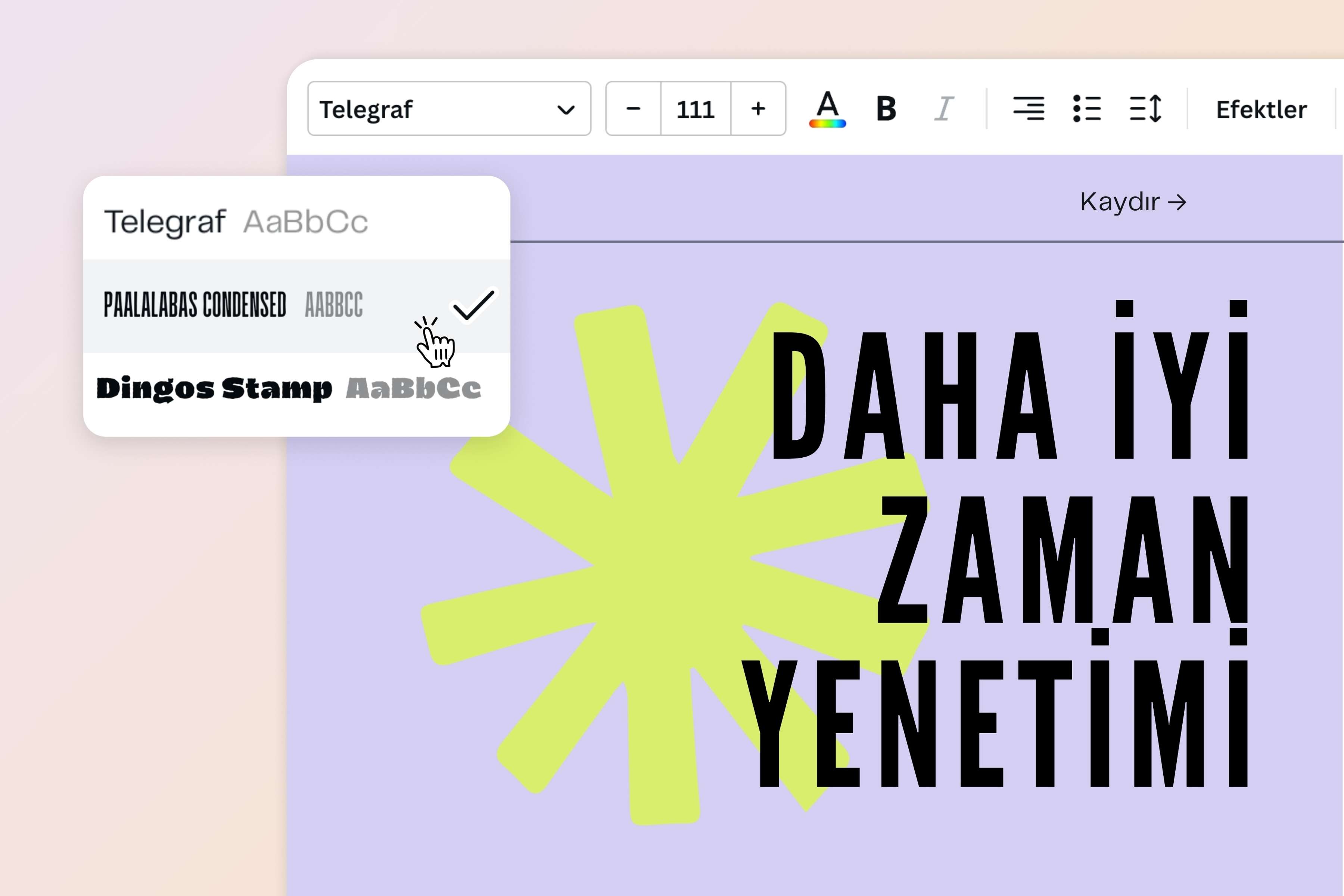
Task: Apply bulleted list formatting
Action: (1087, 109)
